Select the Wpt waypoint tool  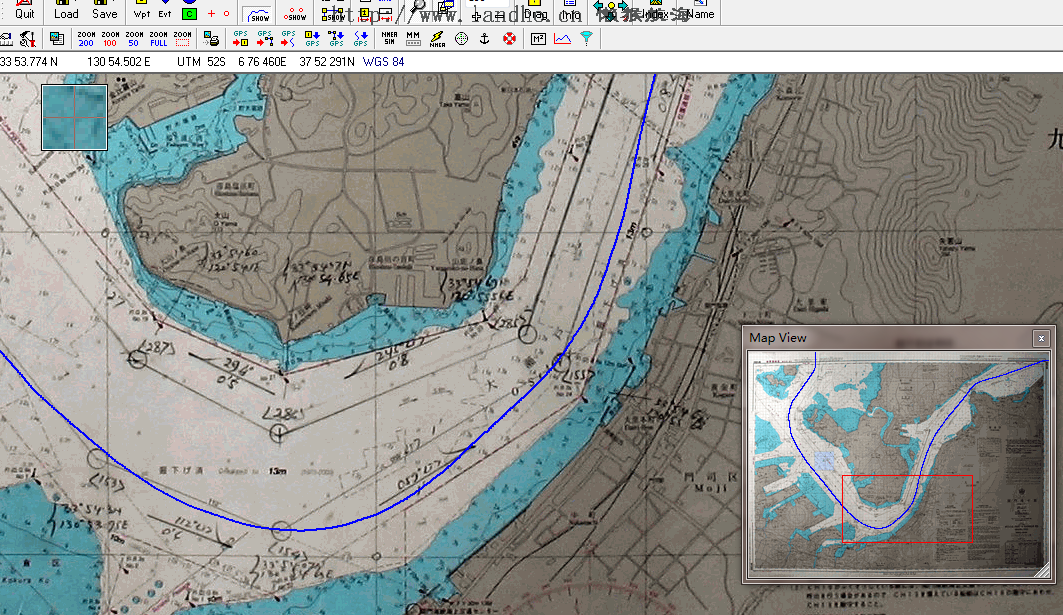pos(142,11)
